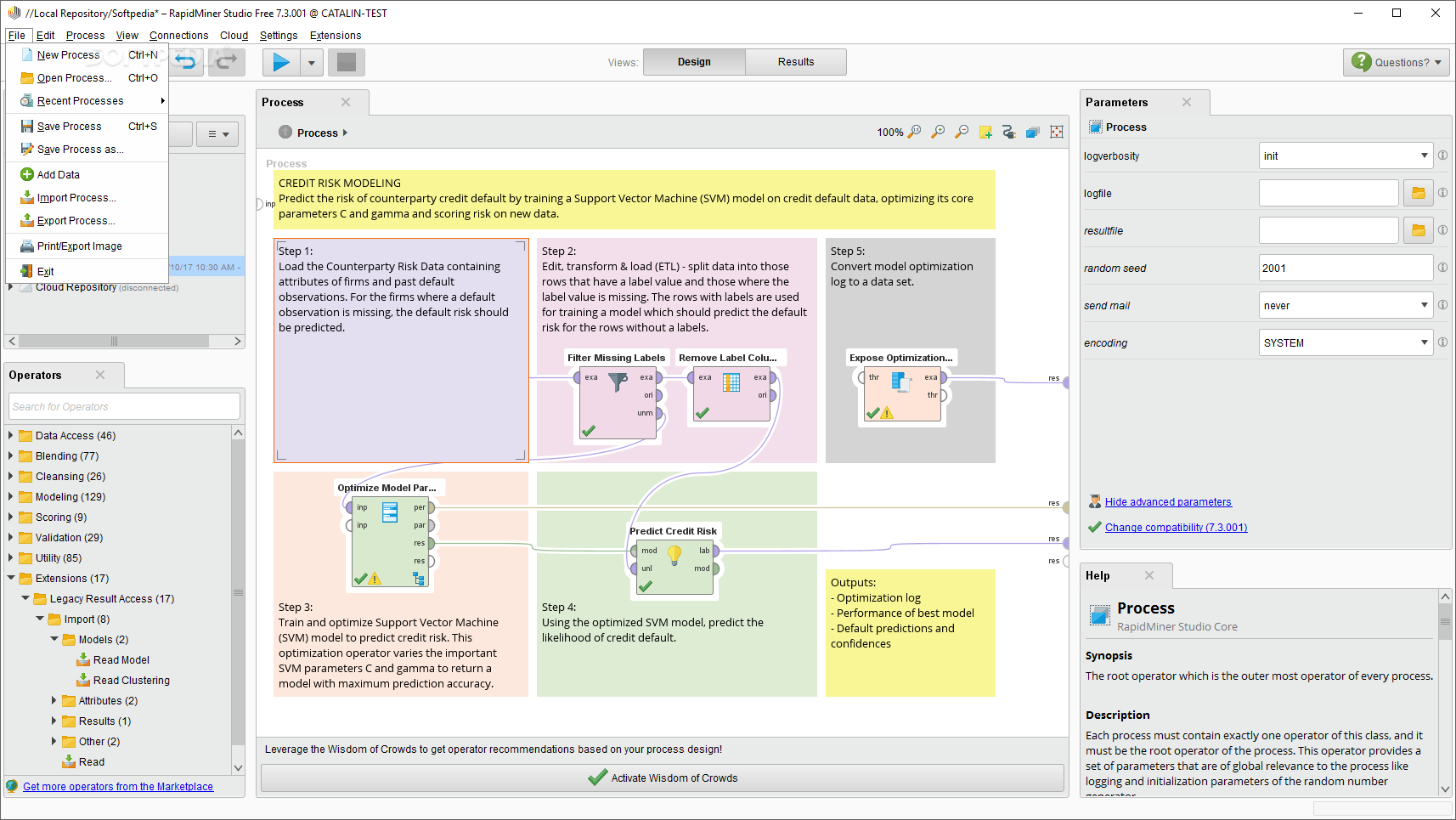This screenshot has height=820, width=1456.
Task: Close the Parameters panel tab
Action: 1187,102
